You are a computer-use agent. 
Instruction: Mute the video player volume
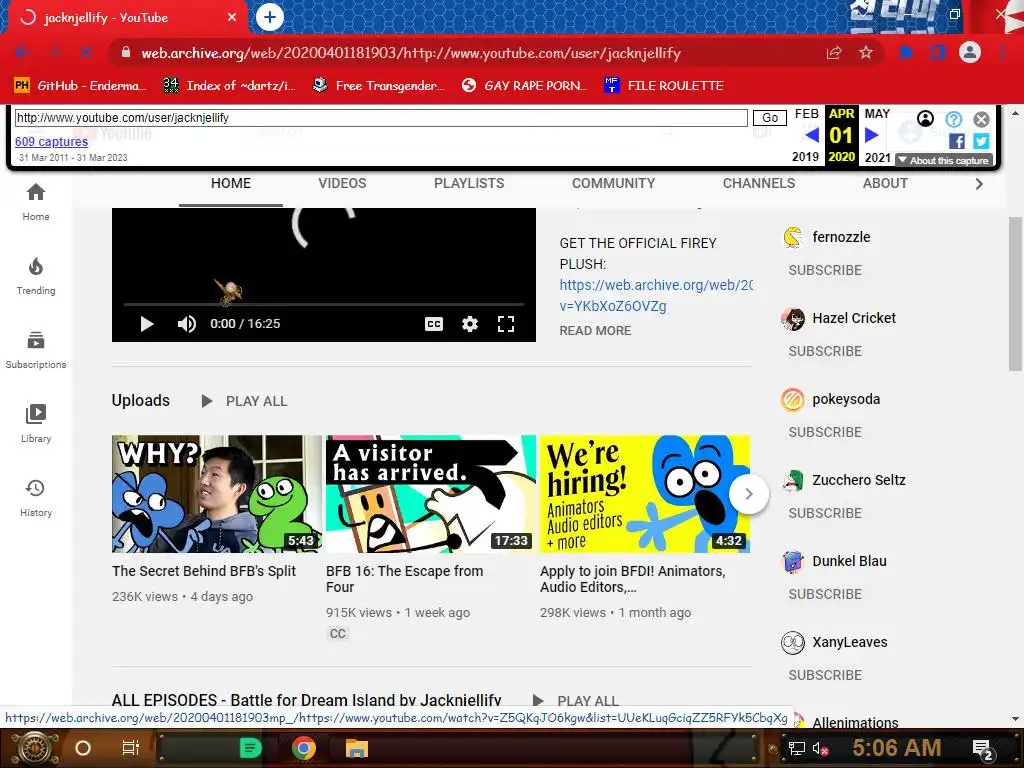[x=186, y=323]
